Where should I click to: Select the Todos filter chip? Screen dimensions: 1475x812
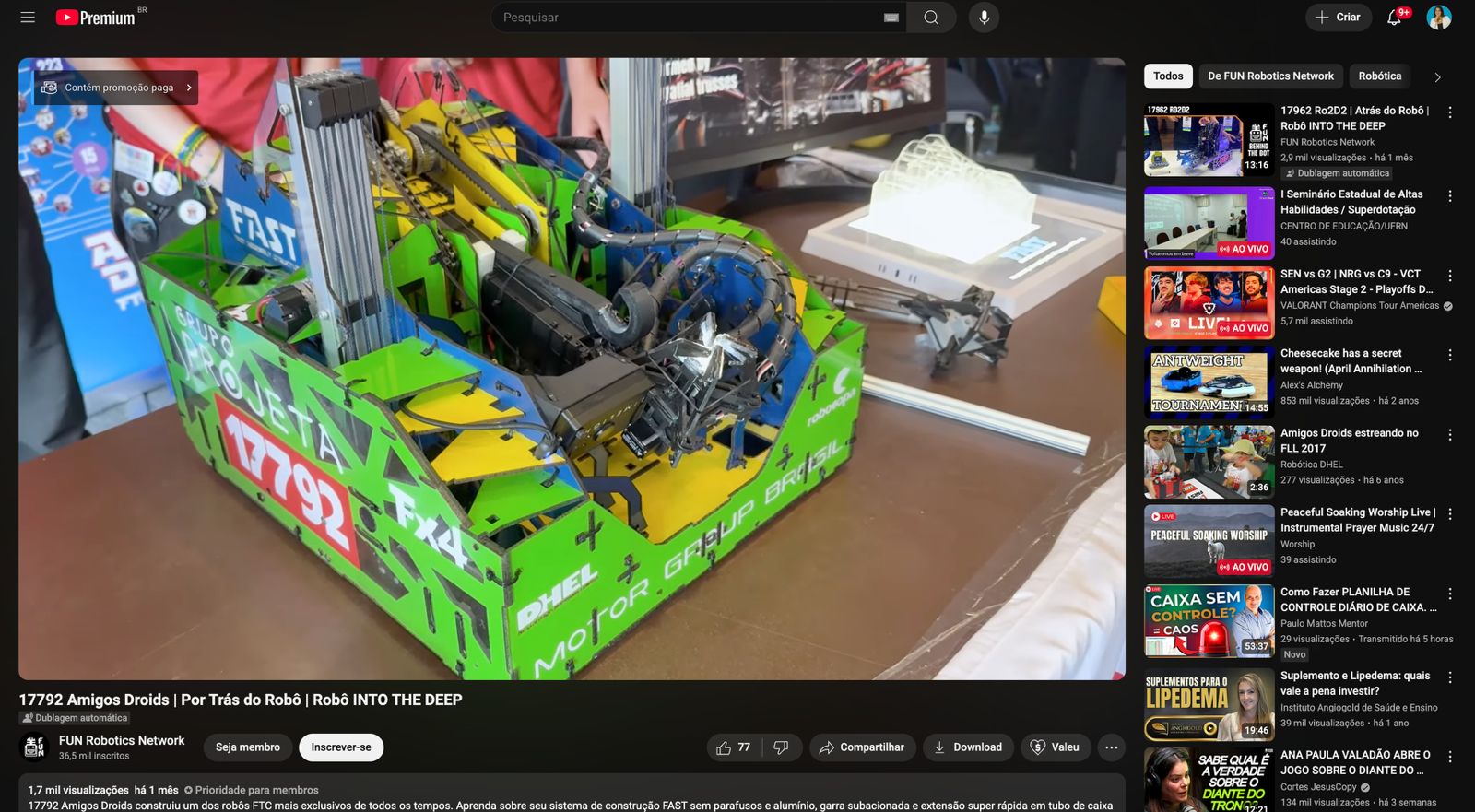coord(1168,76)
